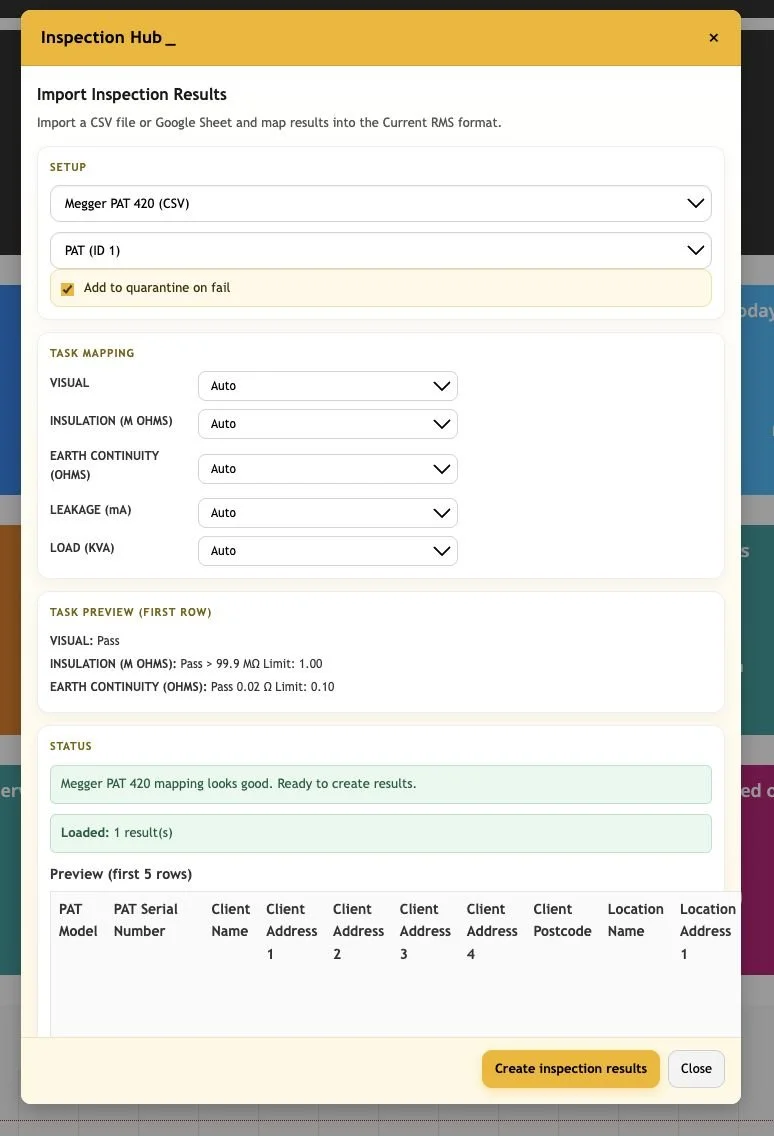Open the Megger PAT 420 (CSV) dropdown
The image size is (774, 1136).
tap(380, 204)
